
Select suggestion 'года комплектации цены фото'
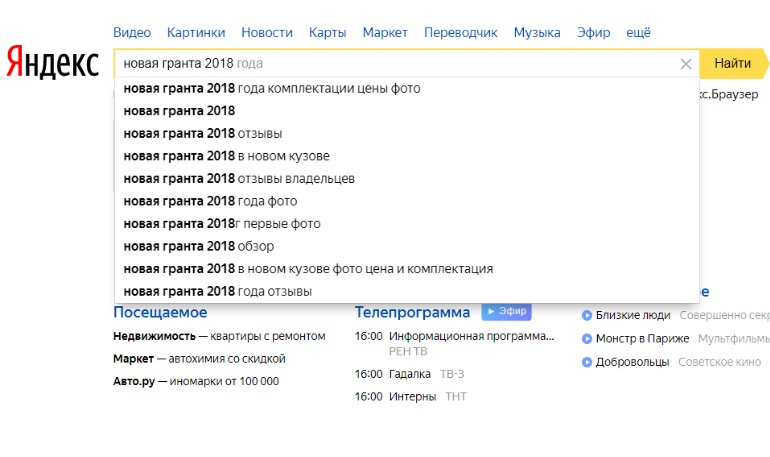tap(407, 88)
